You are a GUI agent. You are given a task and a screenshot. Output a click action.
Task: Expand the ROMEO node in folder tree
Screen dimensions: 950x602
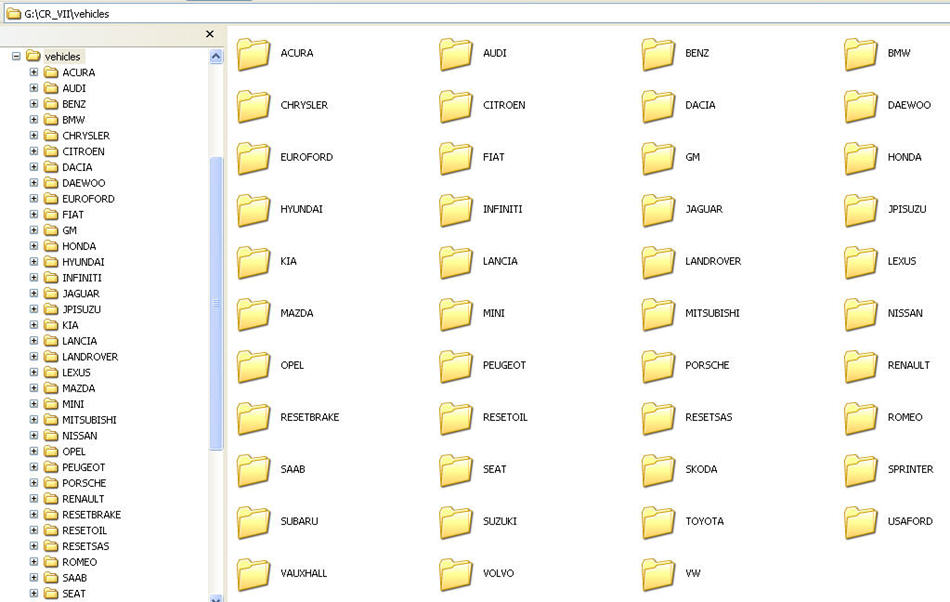click(34, 561)
